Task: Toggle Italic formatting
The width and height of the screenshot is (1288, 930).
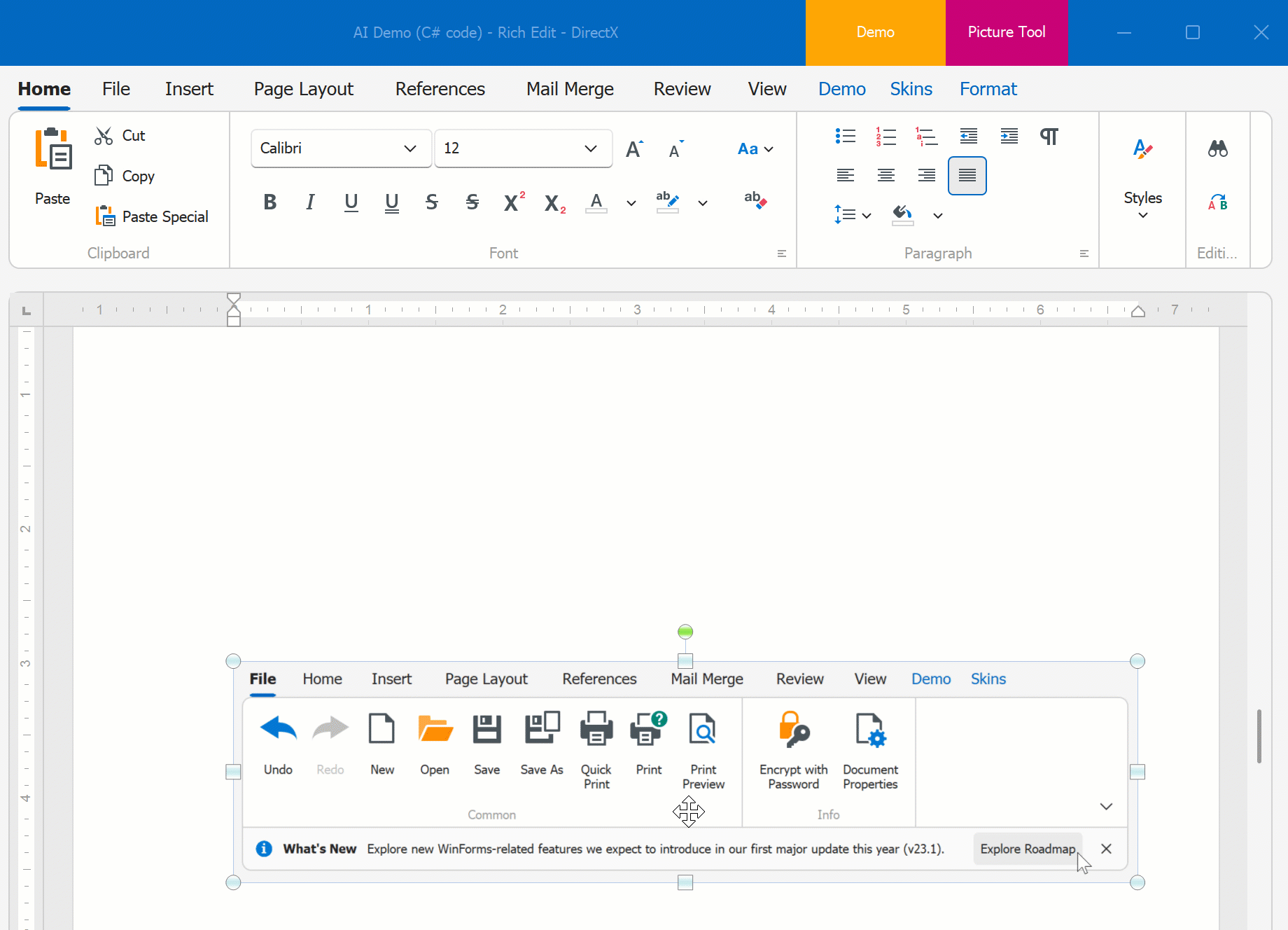Action: [x=310, y=202]
